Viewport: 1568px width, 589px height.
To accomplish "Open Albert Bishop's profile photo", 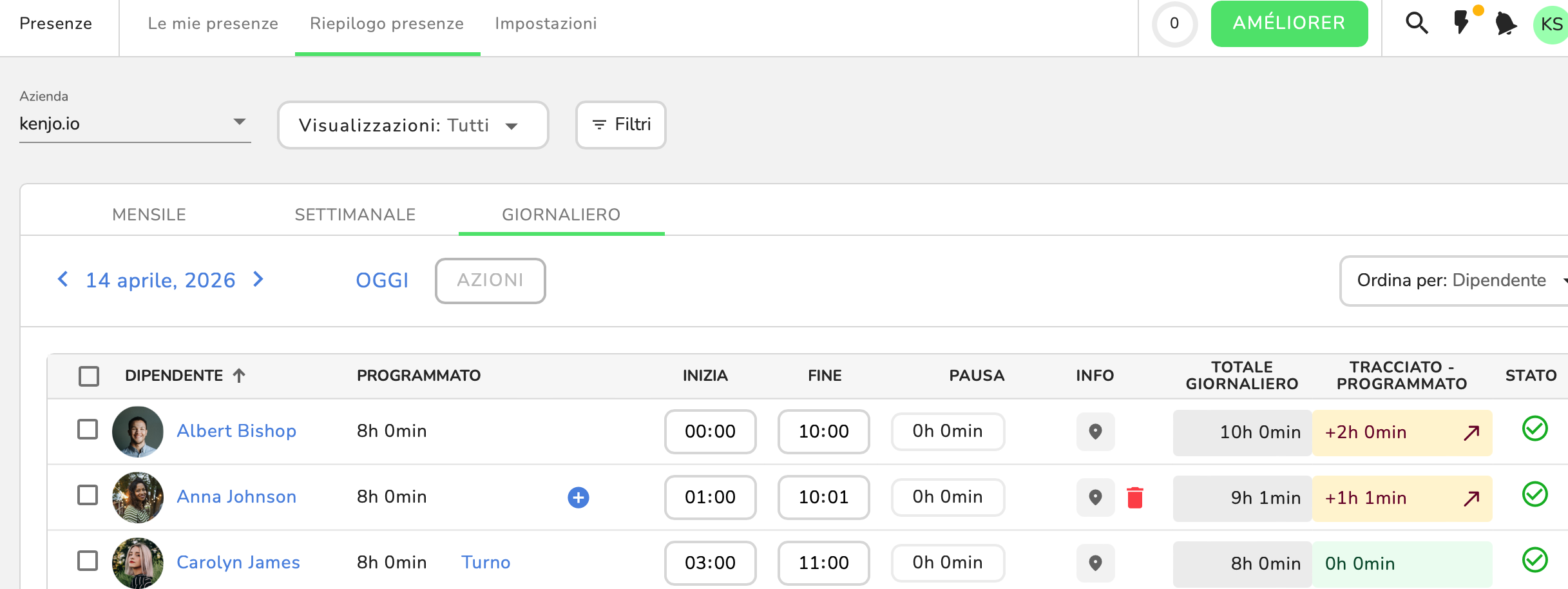I will tap(138, 431).
